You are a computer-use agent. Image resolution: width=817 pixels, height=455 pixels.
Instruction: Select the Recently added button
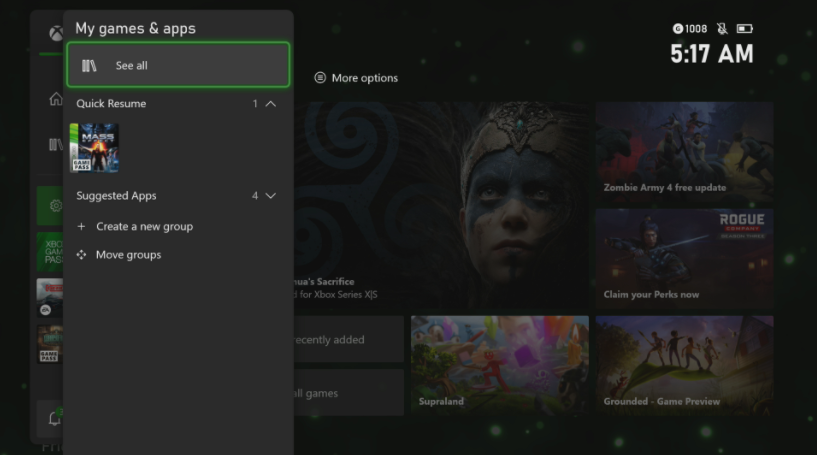(349, 339)
